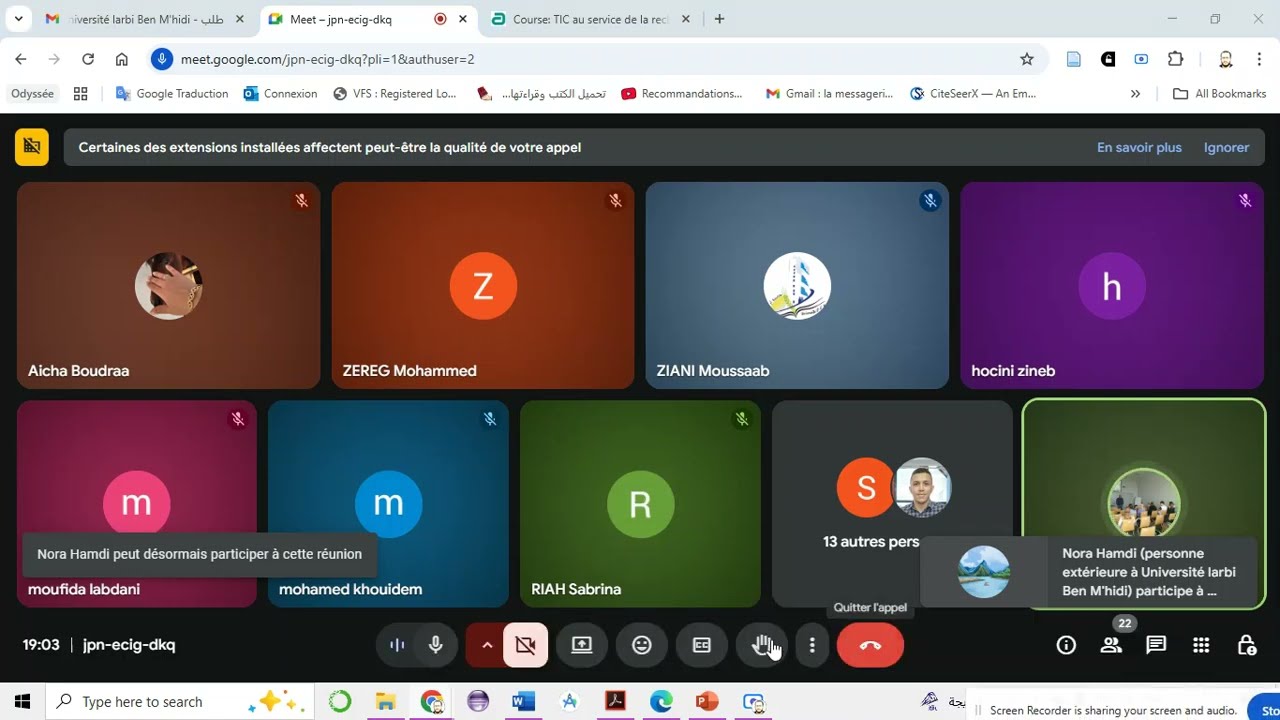Open the Recommandations YouTube bookmark
This screenshot has height=720, width=1280.
(682, 93)
